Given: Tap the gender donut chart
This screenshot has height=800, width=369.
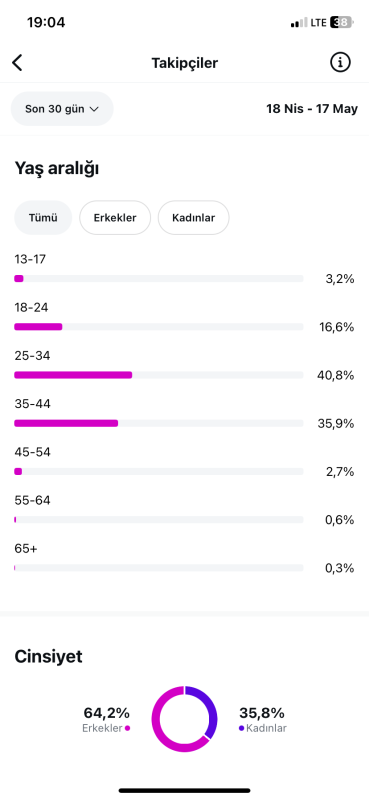Looking at the screenshot, I should click(184, 719).
